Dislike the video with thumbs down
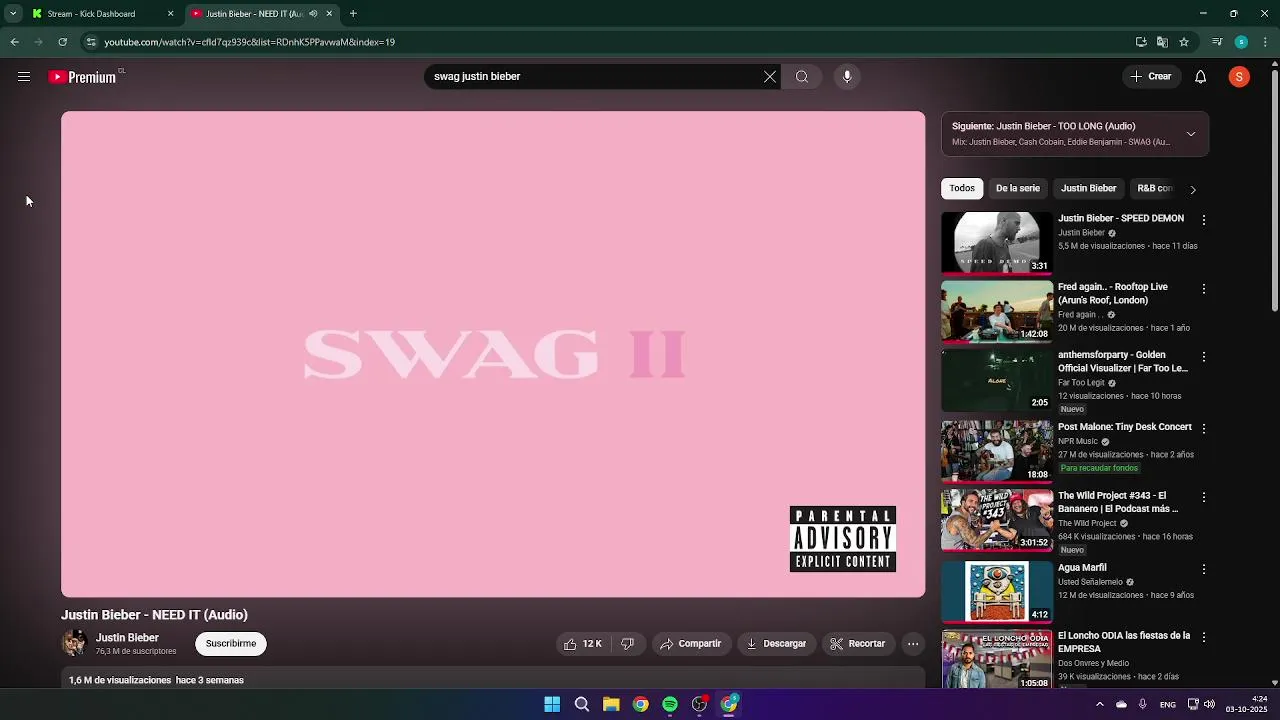Viewport: 1280px width, 720px height. tap(627, 644)
